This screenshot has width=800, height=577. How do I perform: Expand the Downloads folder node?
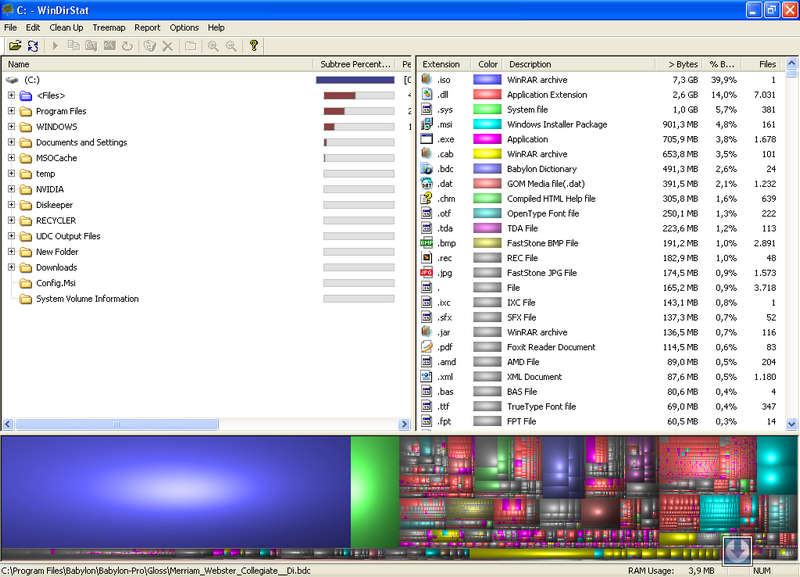coord(11,267)
